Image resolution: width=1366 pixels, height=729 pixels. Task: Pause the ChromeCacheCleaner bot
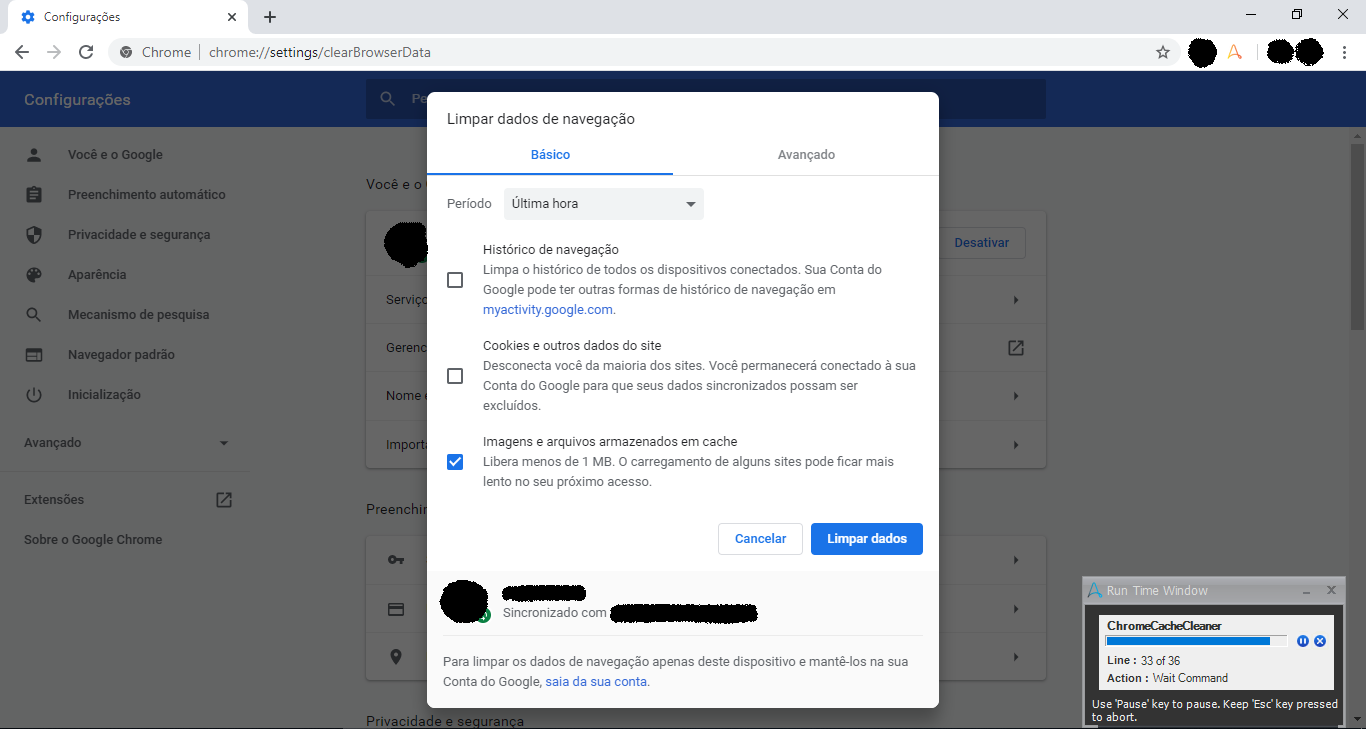[x=1303, y=641]
